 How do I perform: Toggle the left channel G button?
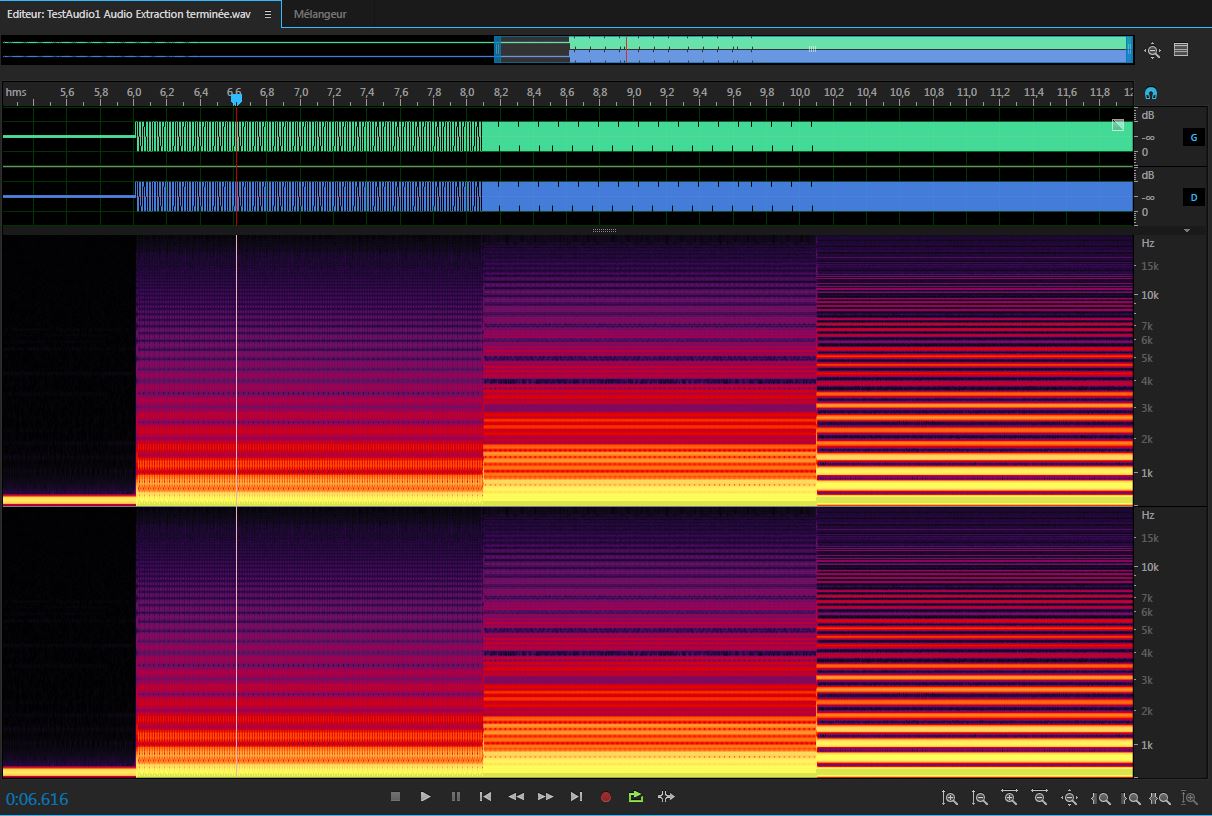pos(1193,137)
